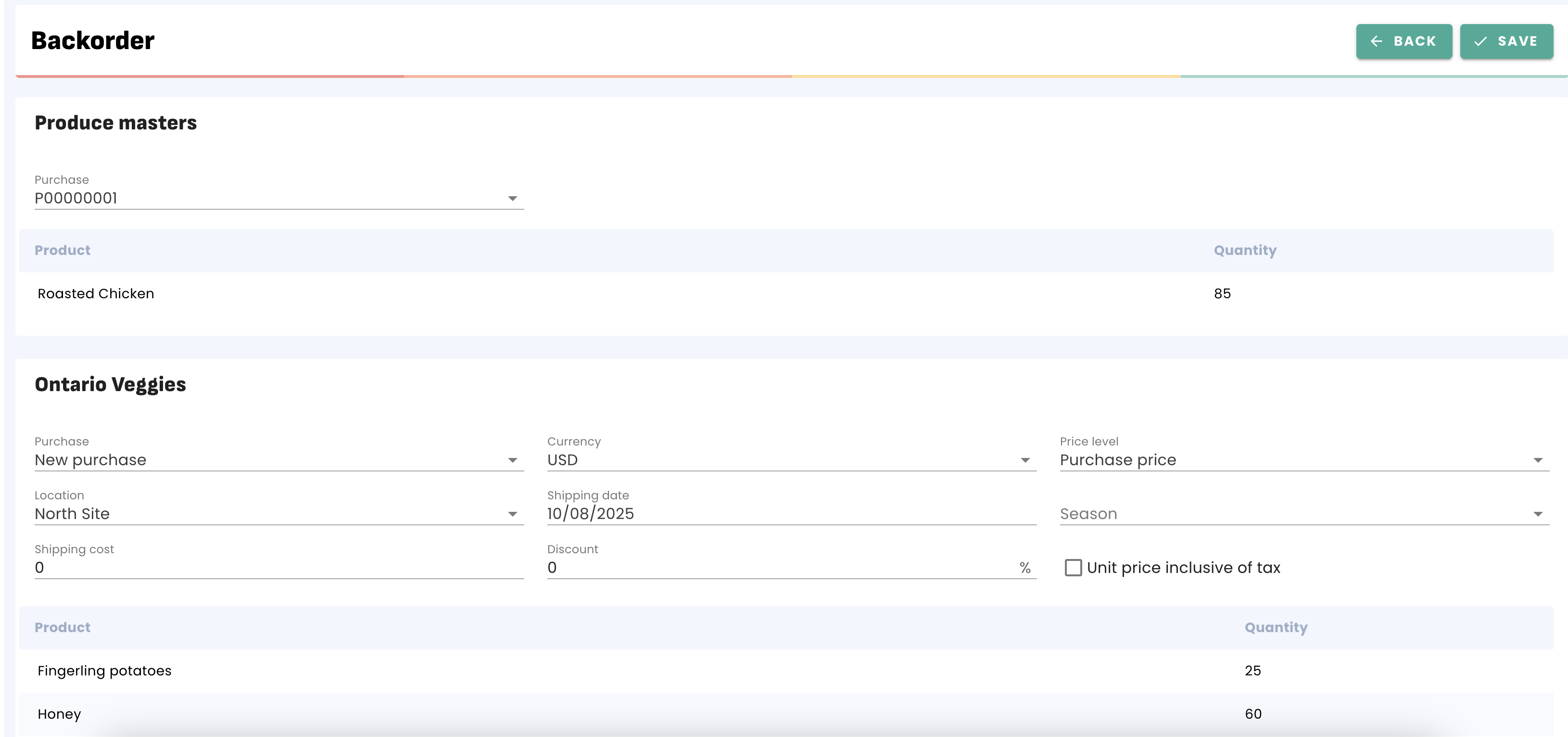
Task: Click the Save checkmark button
Action: point(1506,41)
